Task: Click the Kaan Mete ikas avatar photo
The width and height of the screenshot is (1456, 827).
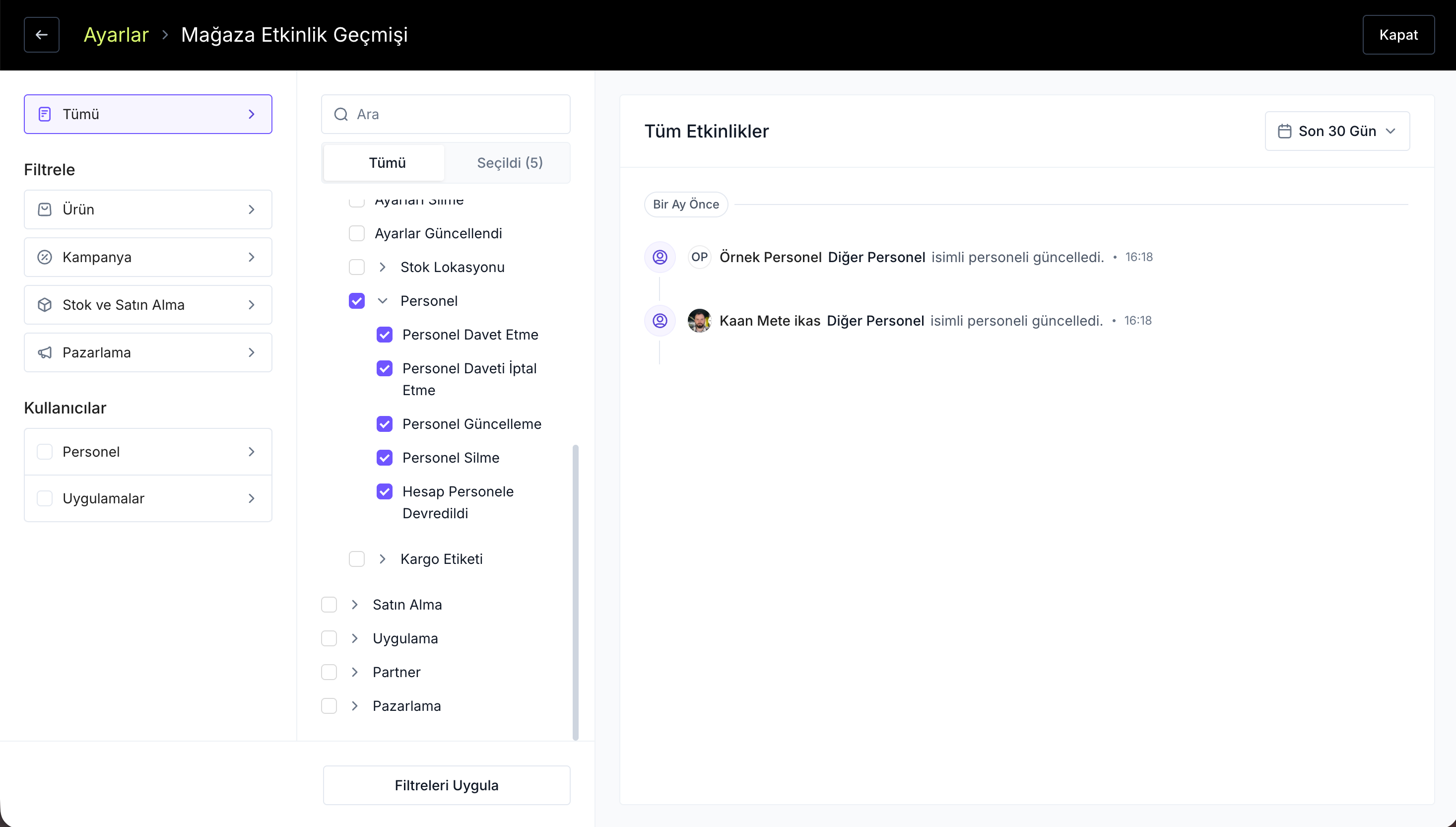Action: tap(699, 321)
